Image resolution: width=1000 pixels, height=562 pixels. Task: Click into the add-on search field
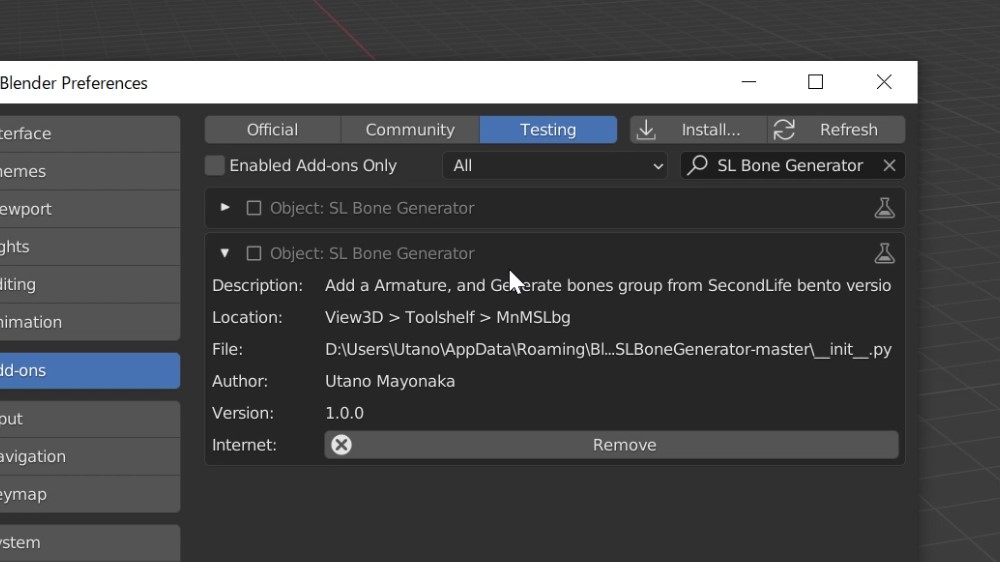point(793,166)
